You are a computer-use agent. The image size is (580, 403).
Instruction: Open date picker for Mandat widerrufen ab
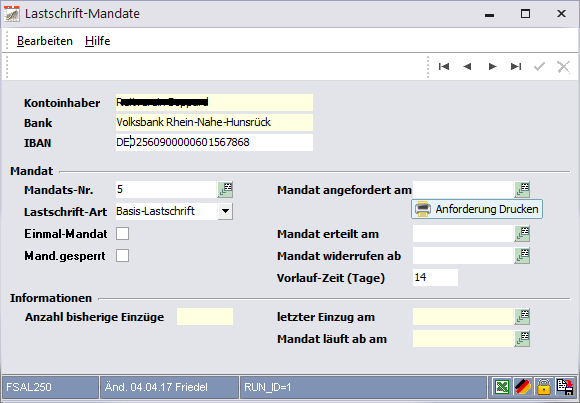[x=522, y=256]
